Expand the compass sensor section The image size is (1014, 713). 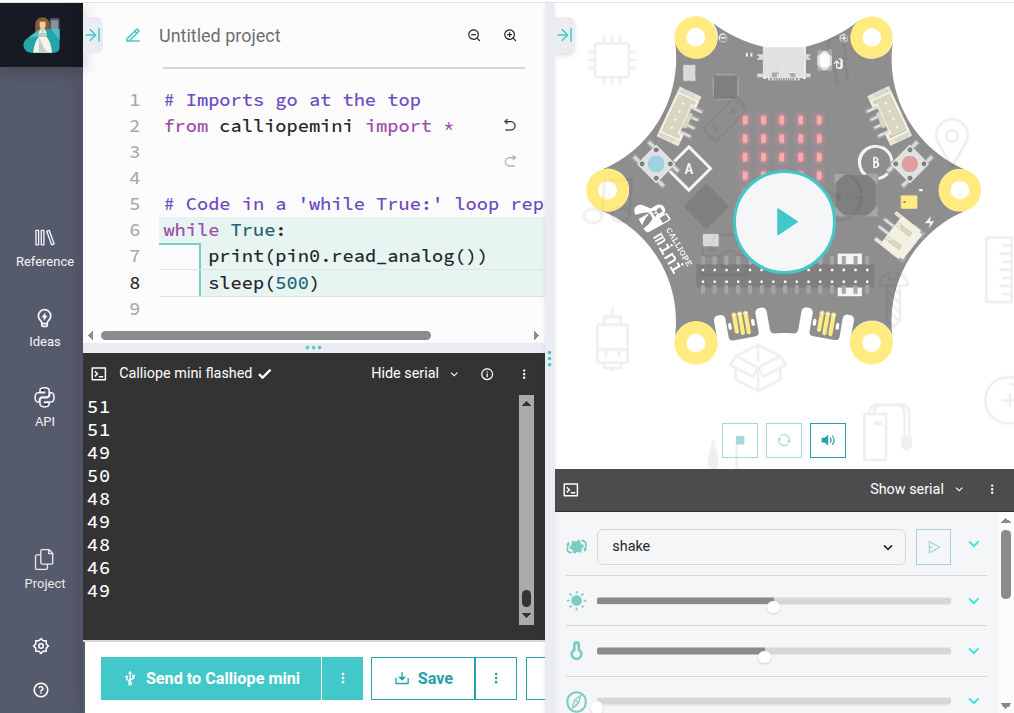pyautogui.click(x=974, y=701)
